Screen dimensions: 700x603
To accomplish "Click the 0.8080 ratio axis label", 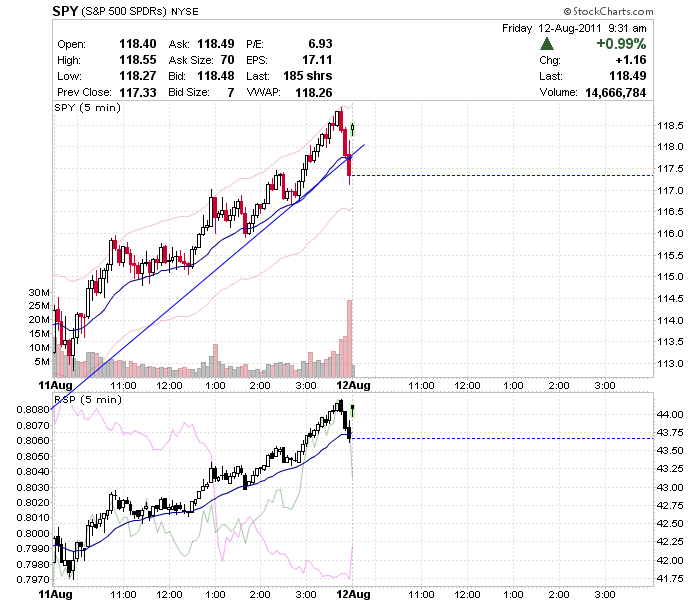I will point(33,410).
